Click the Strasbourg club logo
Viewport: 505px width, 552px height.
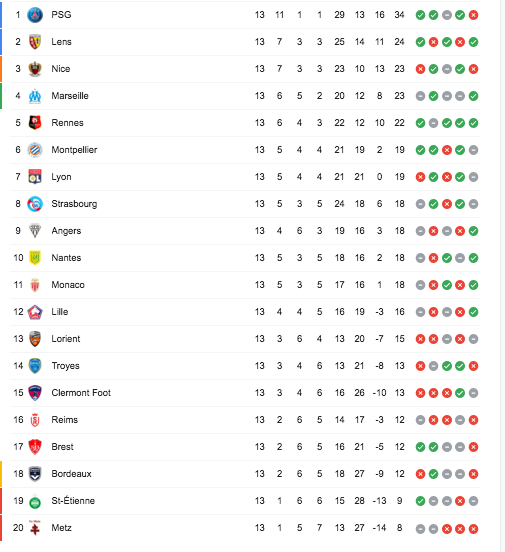coord(35,204)
